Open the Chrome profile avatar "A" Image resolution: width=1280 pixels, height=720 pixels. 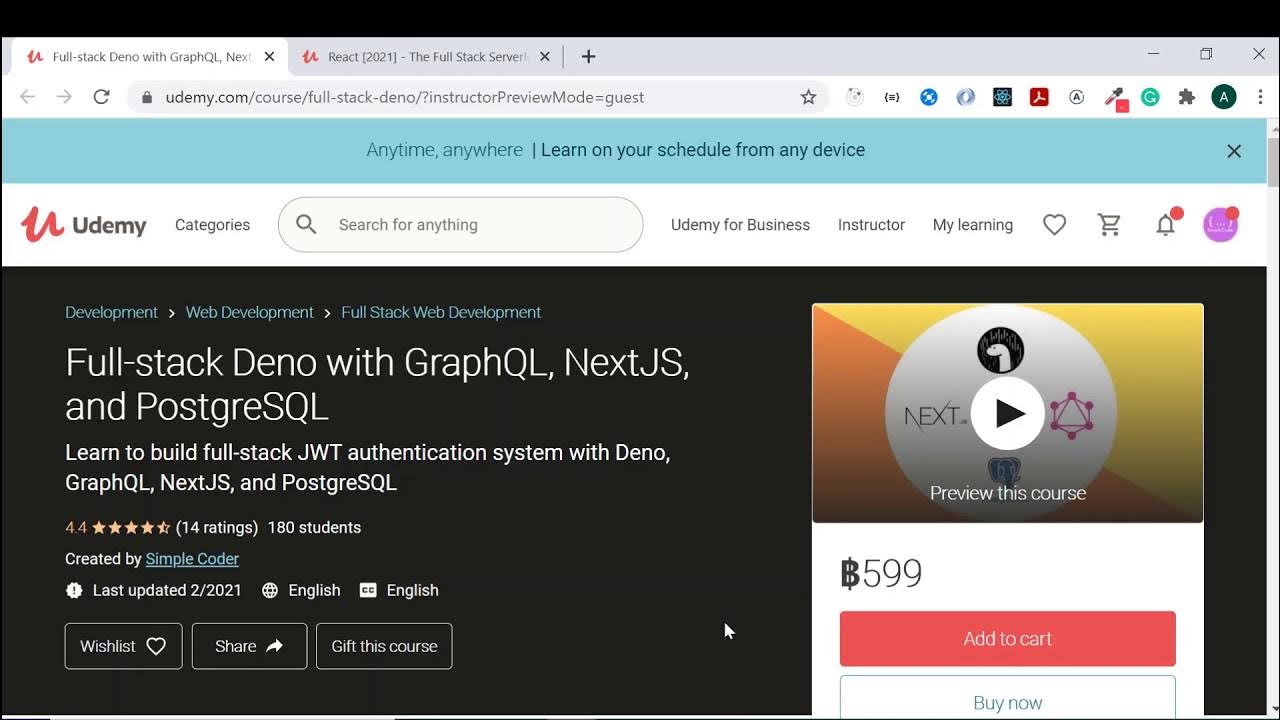pos(1224,97)
